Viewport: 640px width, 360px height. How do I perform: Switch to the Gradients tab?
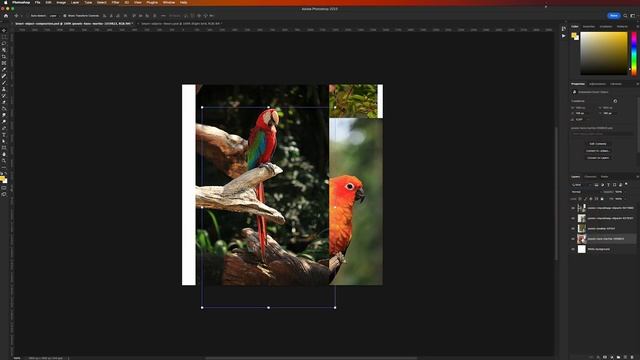(x=606, y=27)
